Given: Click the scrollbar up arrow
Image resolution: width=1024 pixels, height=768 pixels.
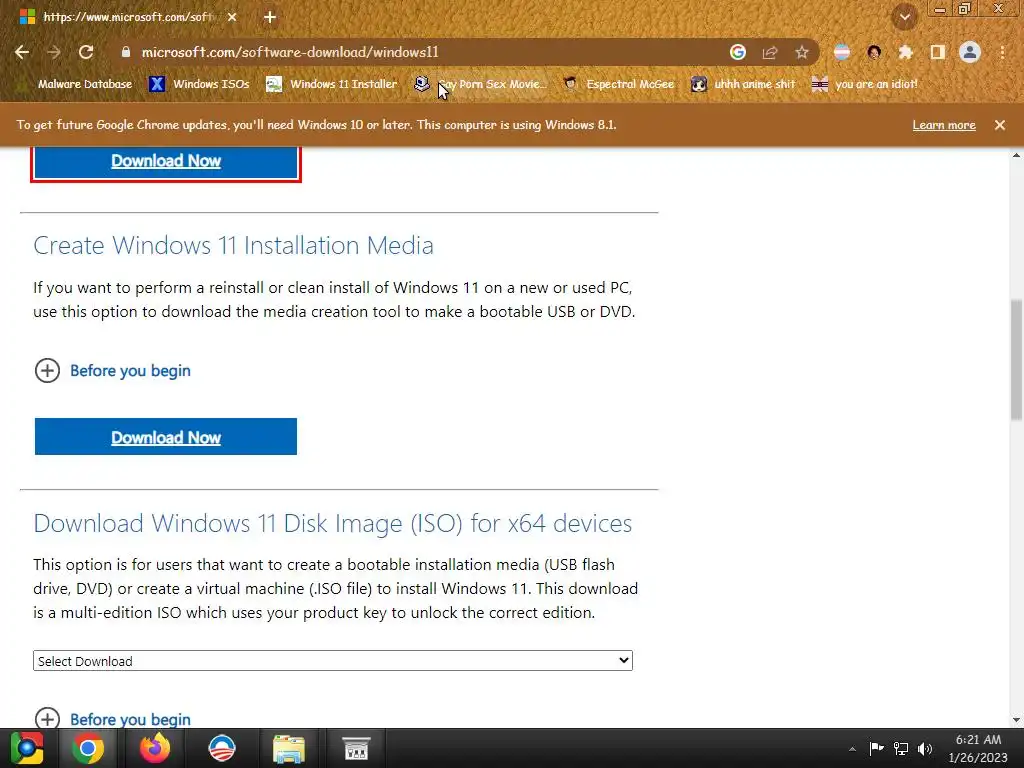Looking at the screenshot, I should point(1016,155).
